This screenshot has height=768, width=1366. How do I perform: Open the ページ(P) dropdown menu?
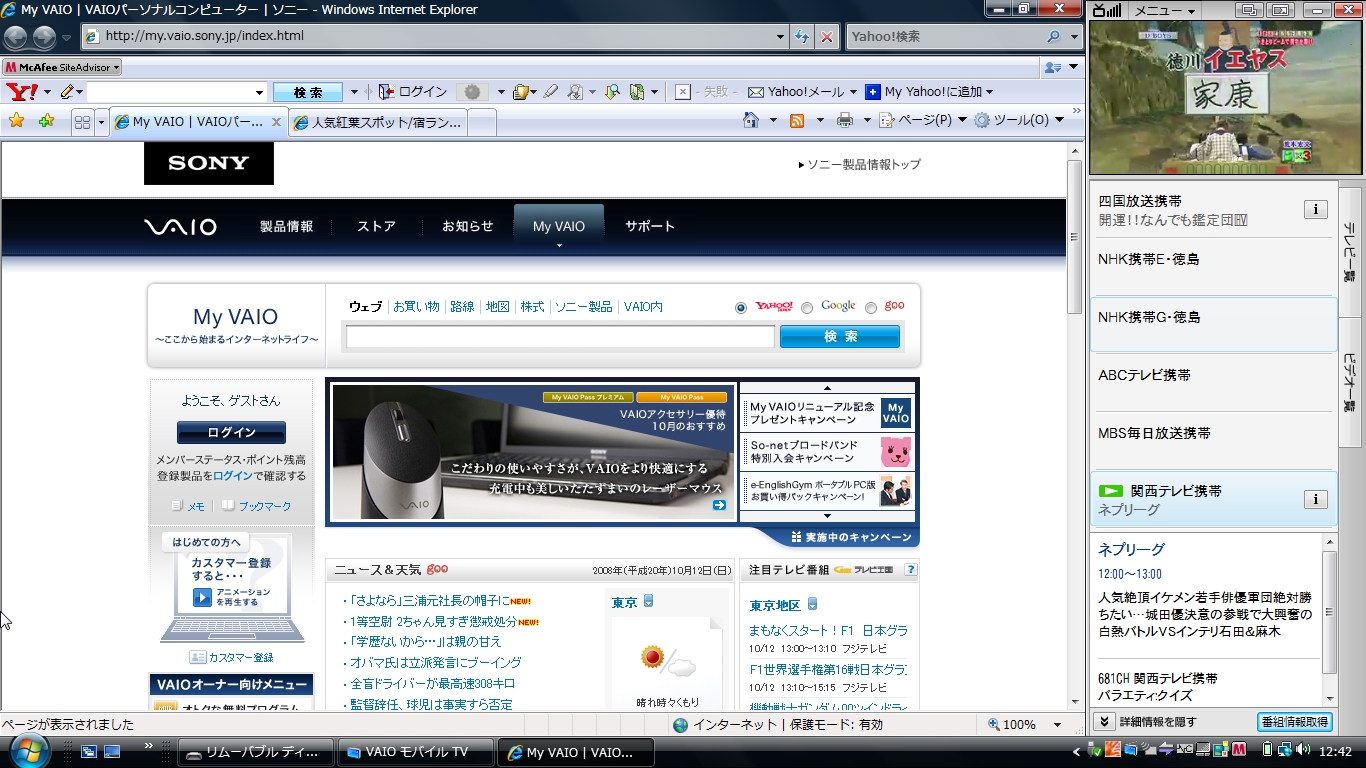[923, 120]
